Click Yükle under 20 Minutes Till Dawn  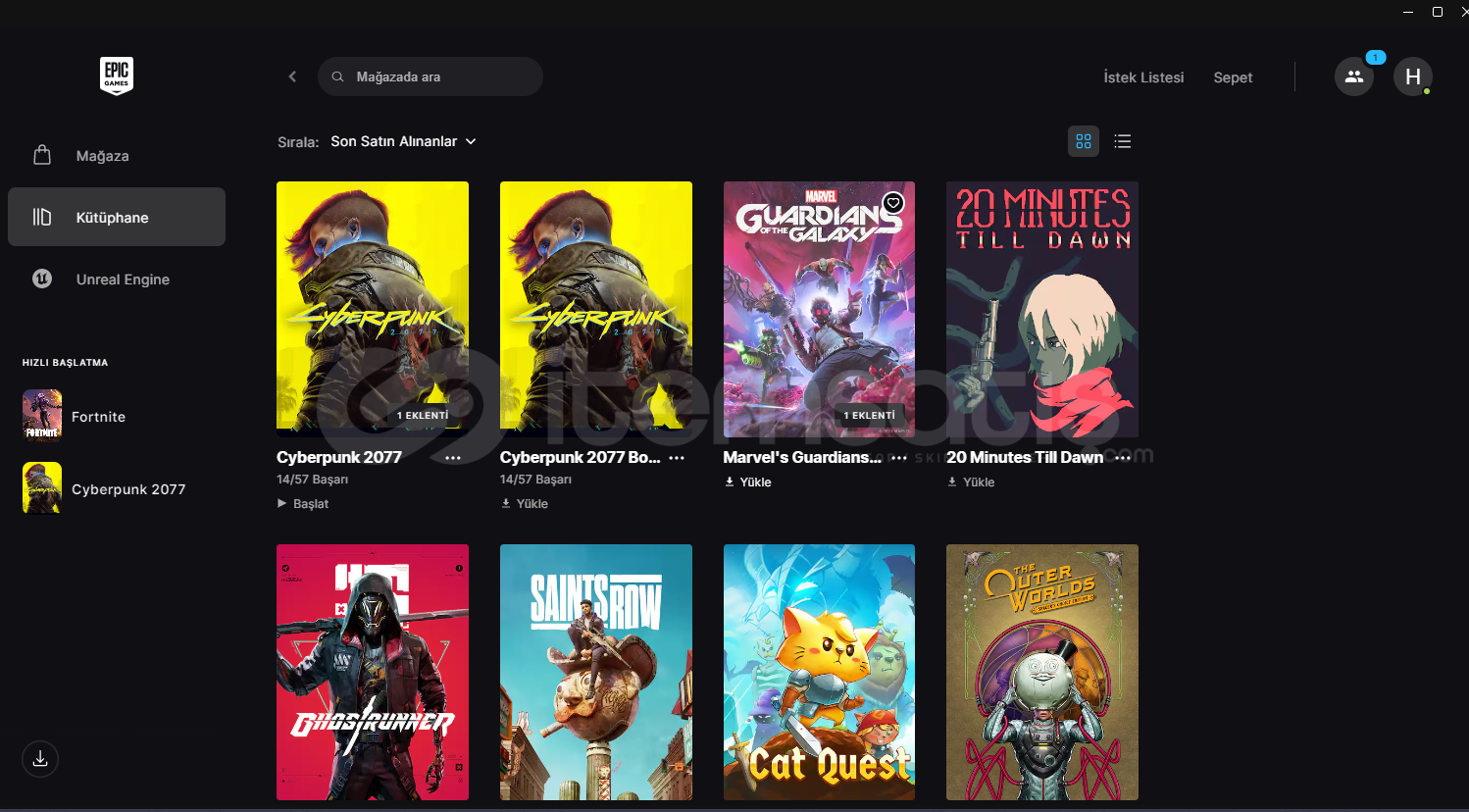point(972,482)
